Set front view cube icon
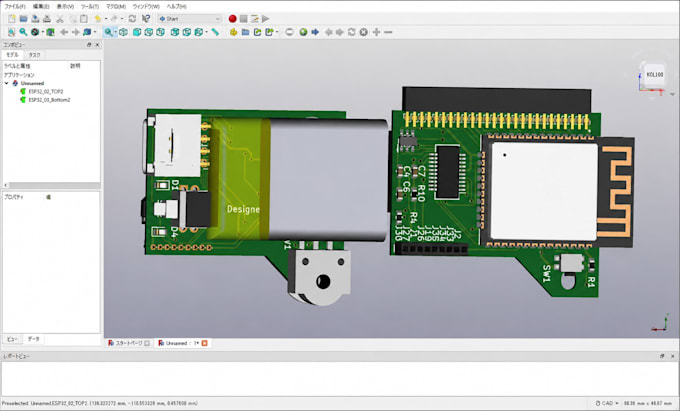680x411 pixels. [x=137, y=32]
